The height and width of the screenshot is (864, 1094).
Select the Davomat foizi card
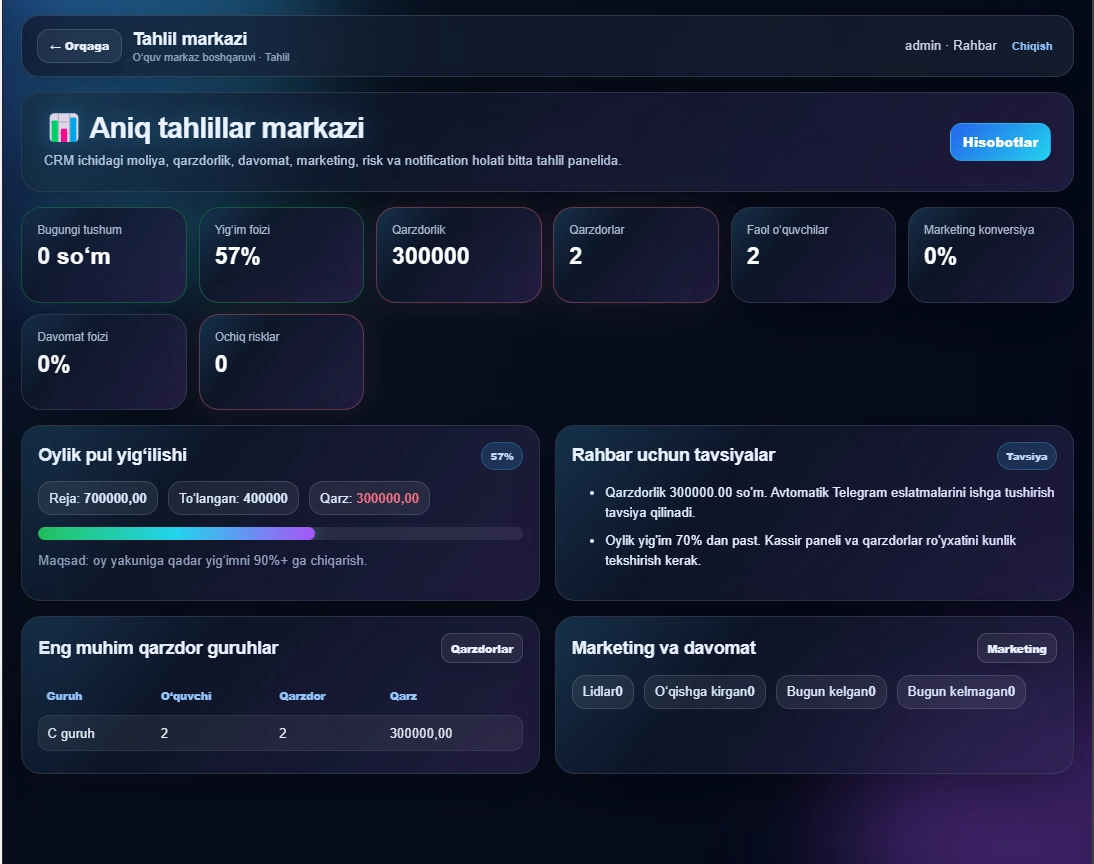tap(104, 362)
